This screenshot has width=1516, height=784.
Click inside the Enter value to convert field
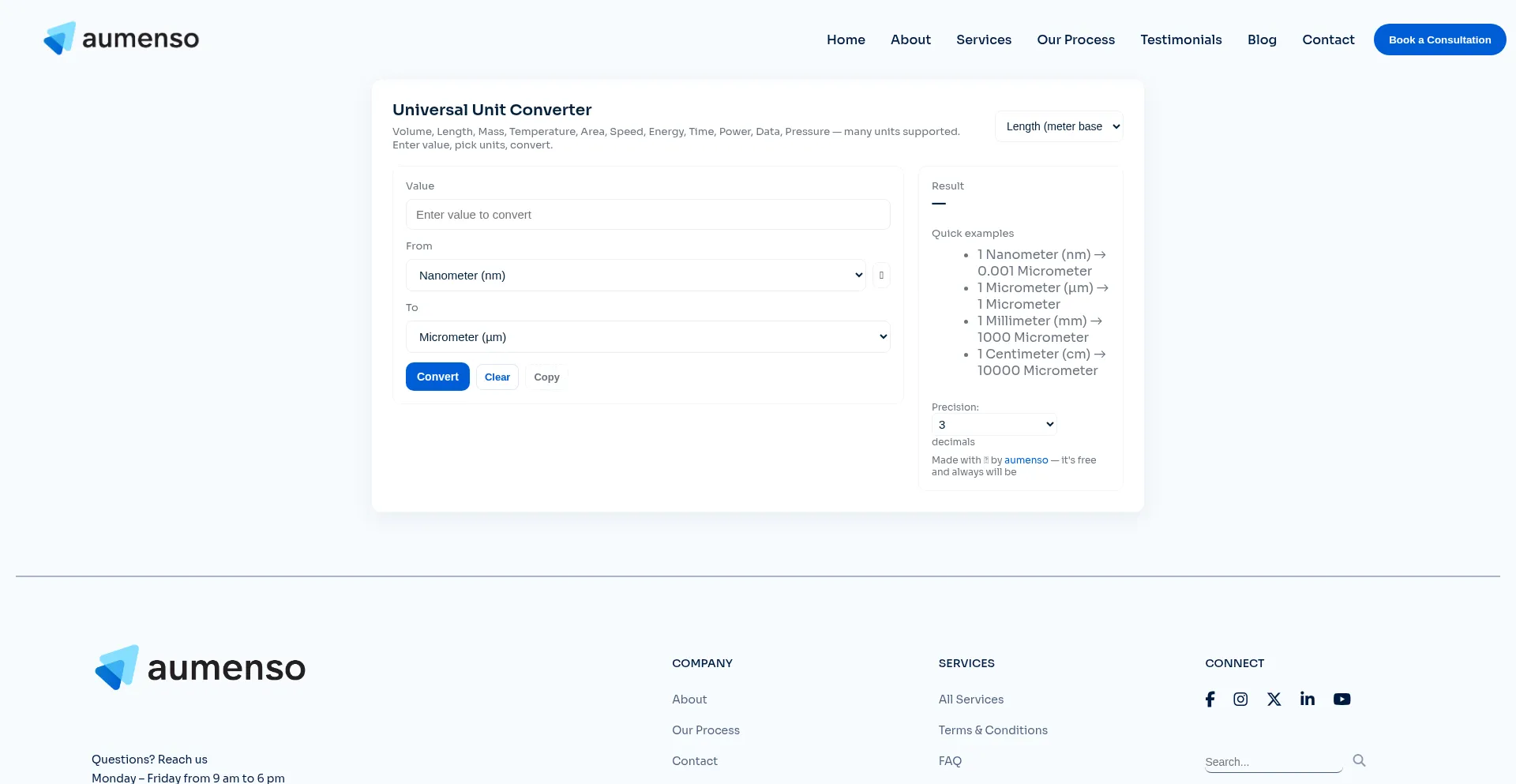[x=647, y=214]
